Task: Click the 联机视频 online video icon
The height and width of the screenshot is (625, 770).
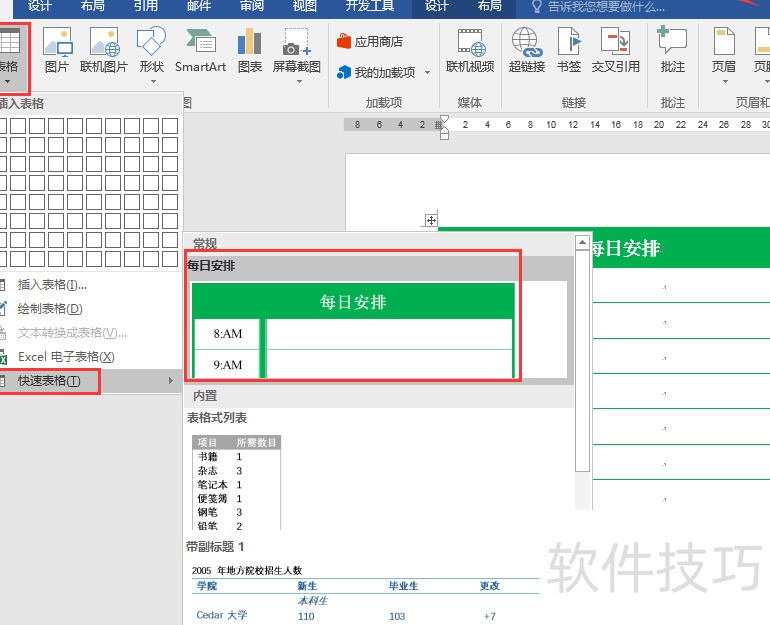Action: point(470,50)
